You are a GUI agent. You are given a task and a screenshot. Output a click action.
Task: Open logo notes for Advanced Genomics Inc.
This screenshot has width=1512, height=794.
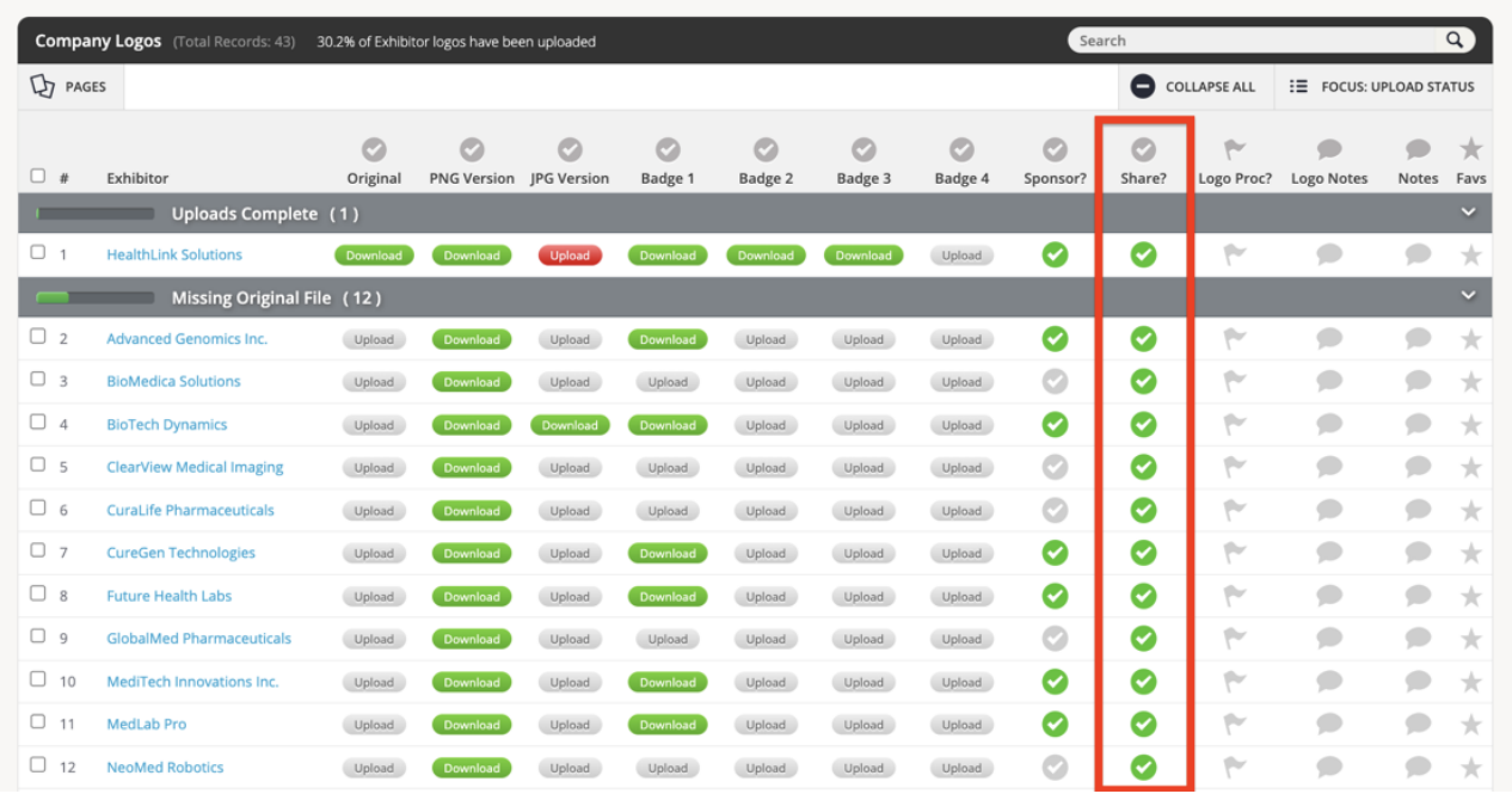point(1329,338)
